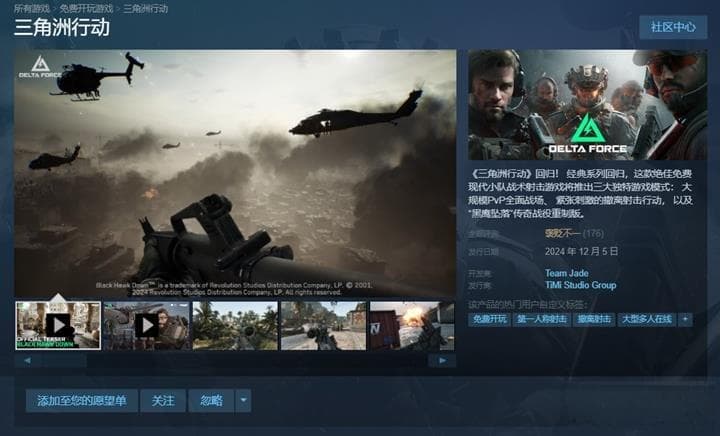Click the 大型多人在线 tag

pyautogui.click(x=647, y=319)
